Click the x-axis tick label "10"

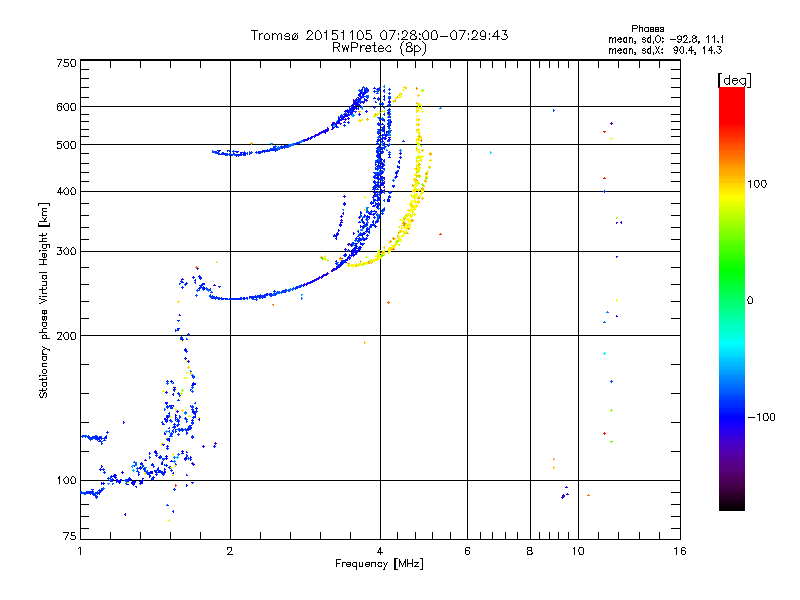[578, 551]
